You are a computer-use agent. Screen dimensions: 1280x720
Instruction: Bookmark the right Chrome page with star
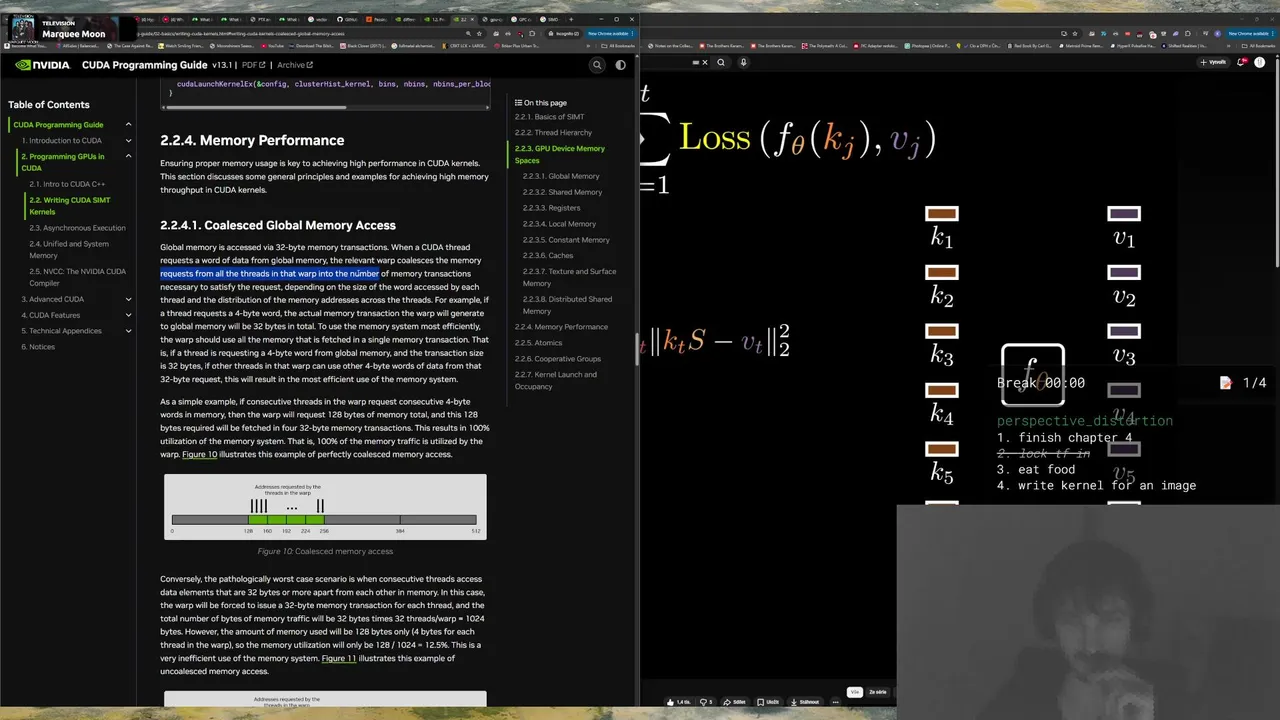pos(1075,33)
